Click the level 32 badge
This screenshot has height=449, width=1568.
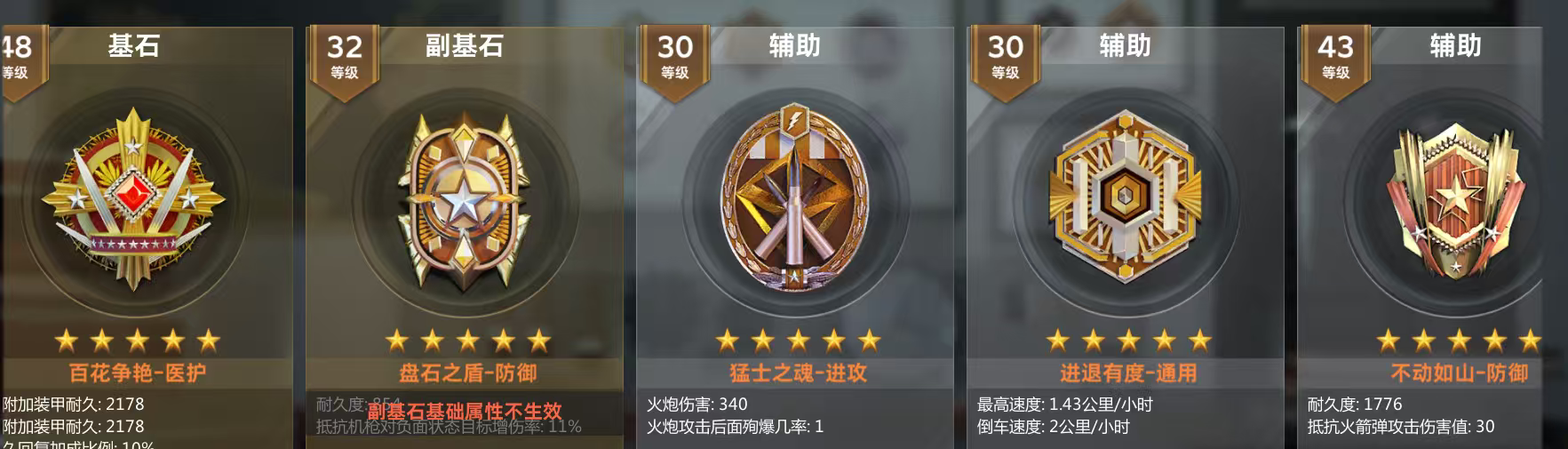pos(344,55)
